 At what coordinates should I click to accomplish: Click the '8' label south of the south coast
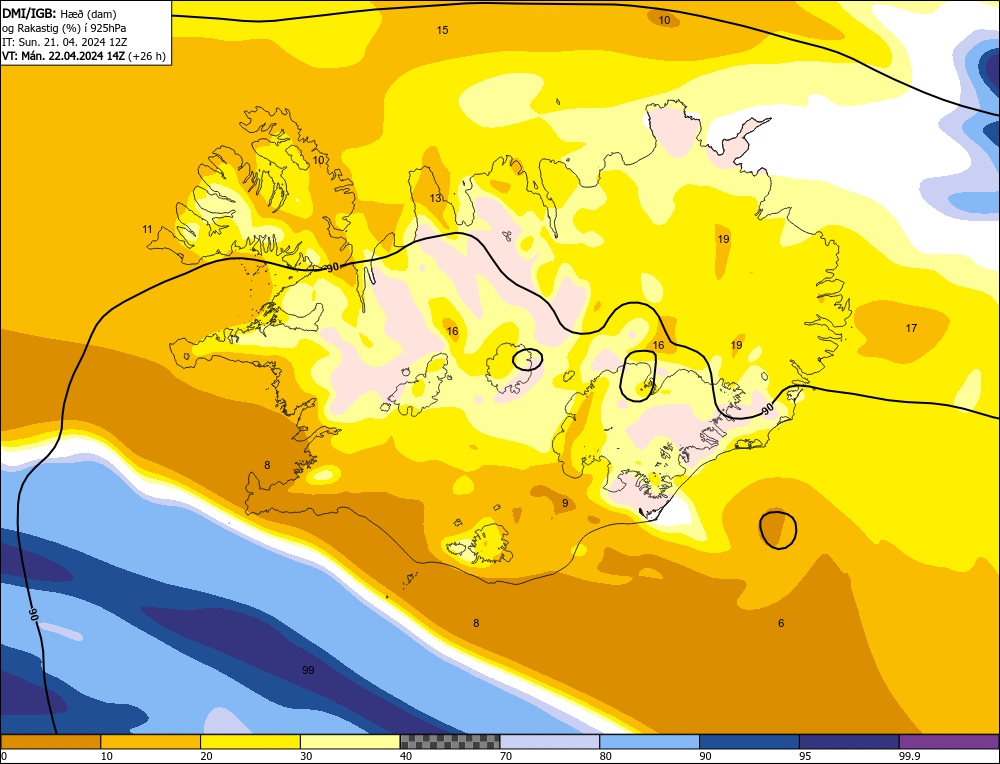click(476, 623)
